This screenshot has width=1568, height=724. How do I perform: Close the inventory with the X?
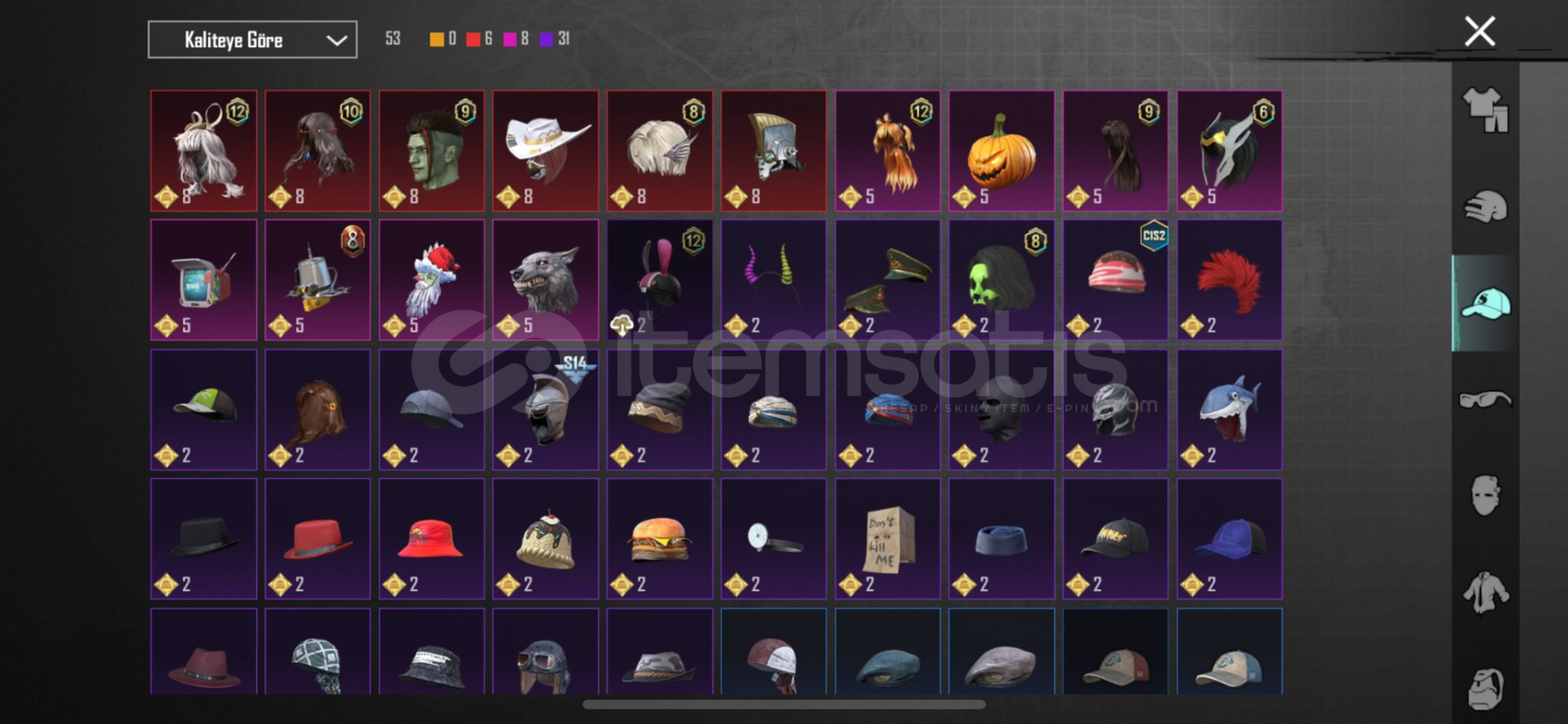tap(1479, 32)
